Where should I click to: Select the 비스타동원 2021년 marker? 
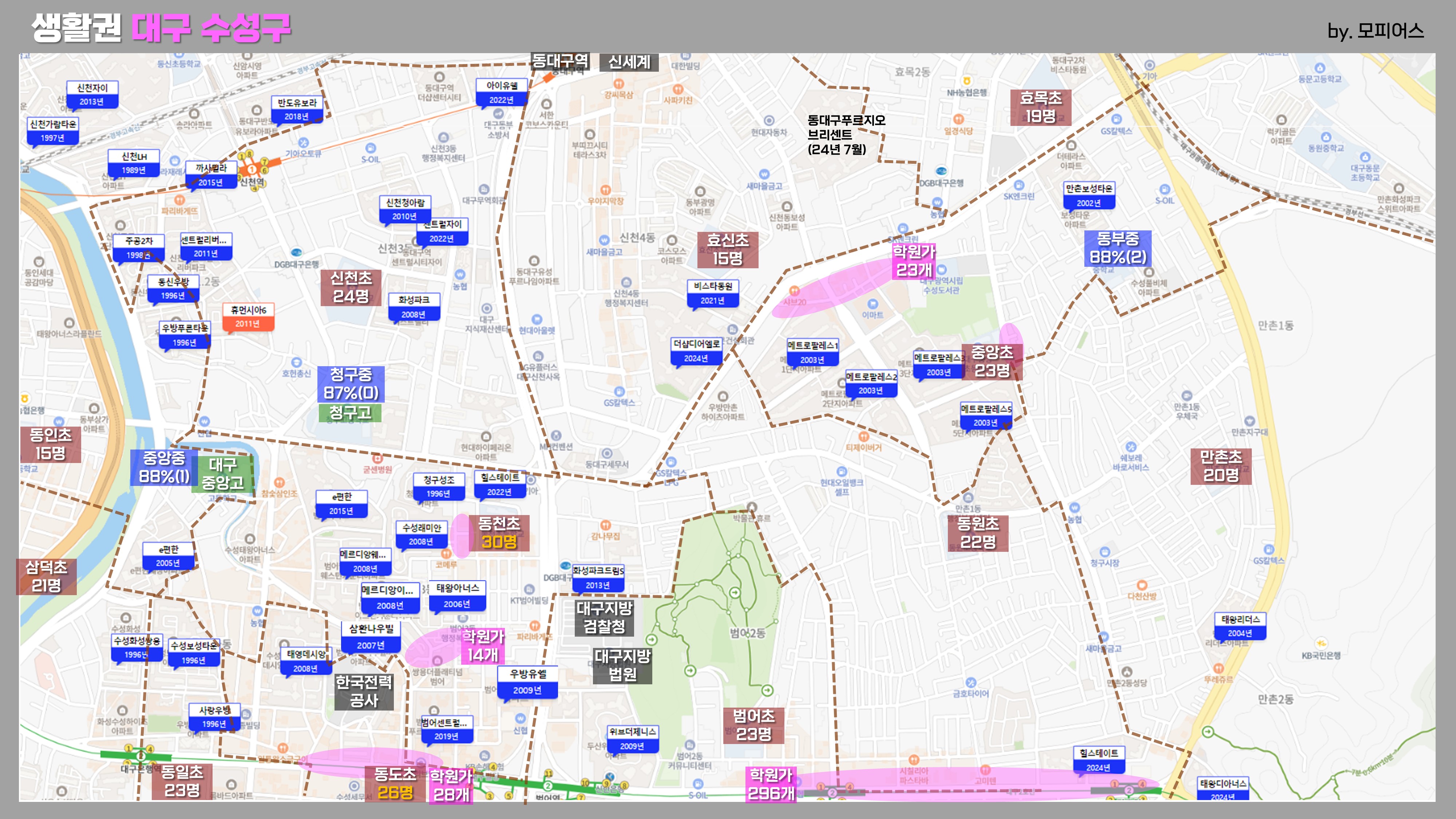(x=713, y=293)
